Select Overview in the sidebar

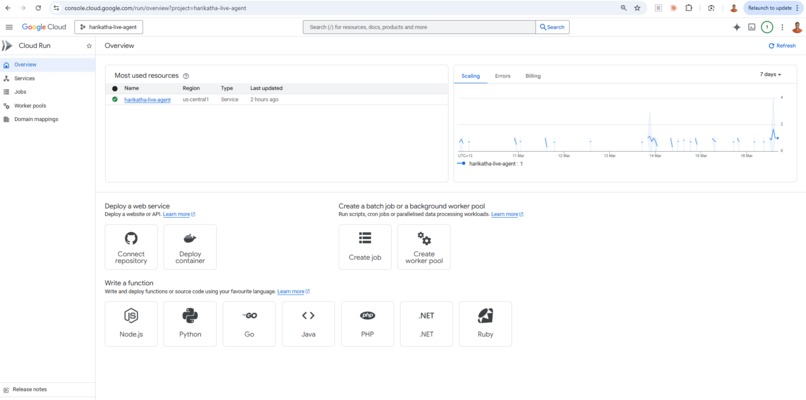coord(47,65)
